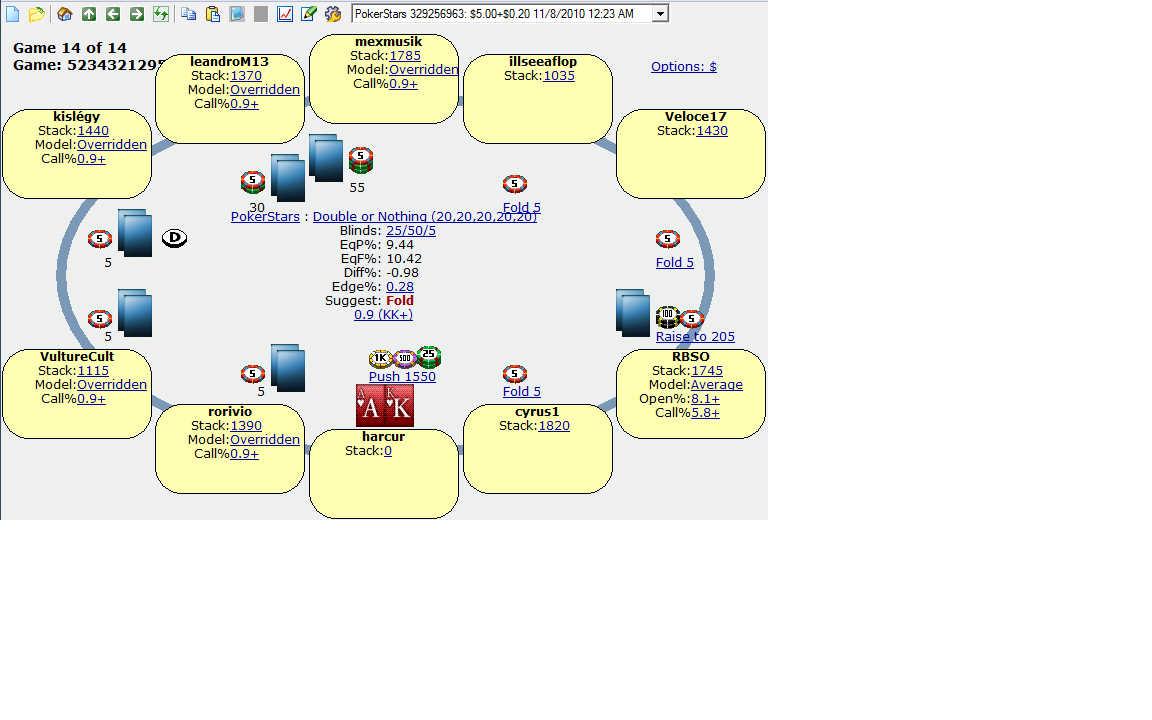Click illseeaflop's Fold 5 action

point(522,207)
